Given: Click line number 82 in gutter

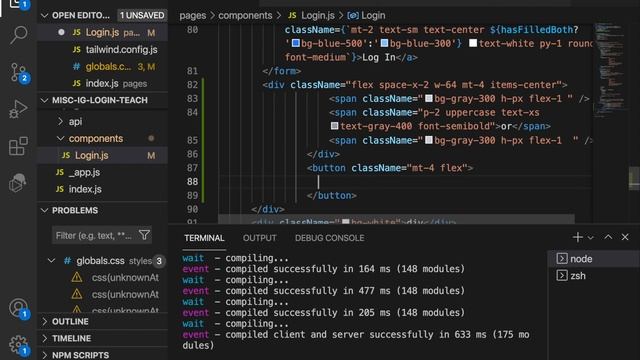Looking at the screenshot, I should click(192, 85).
